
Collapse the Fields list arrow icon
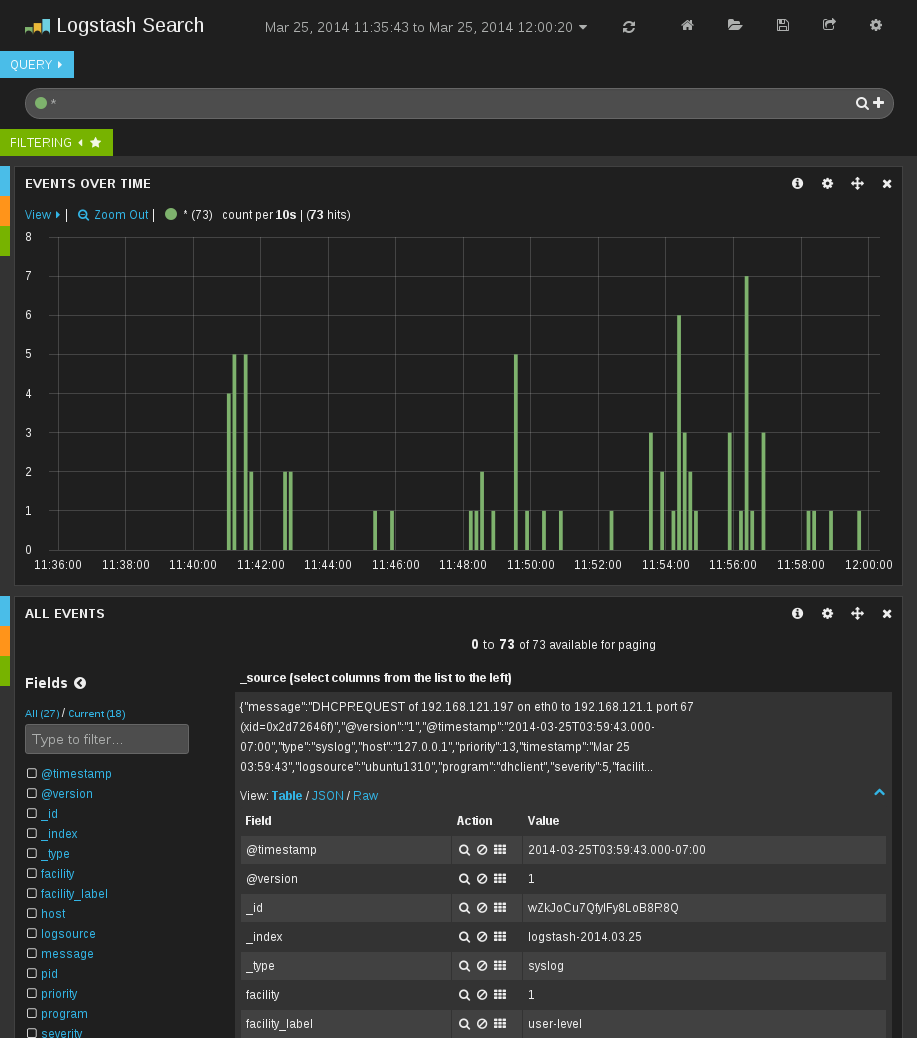click(x=80, y=683)
